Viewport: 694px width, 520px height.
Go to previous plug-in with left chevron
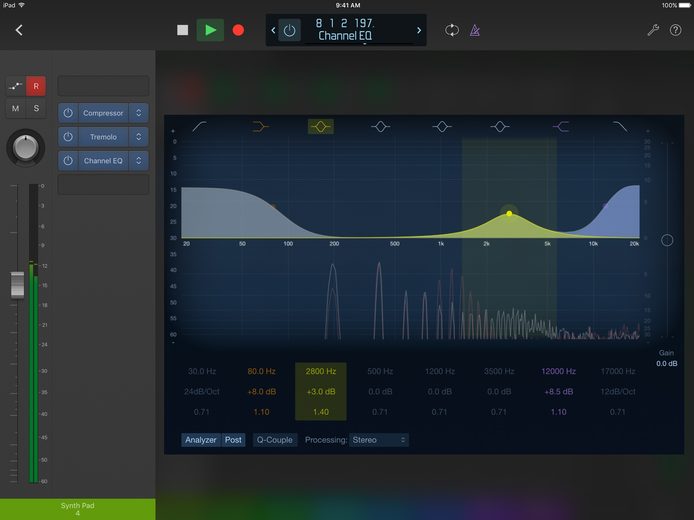(273, 31)
